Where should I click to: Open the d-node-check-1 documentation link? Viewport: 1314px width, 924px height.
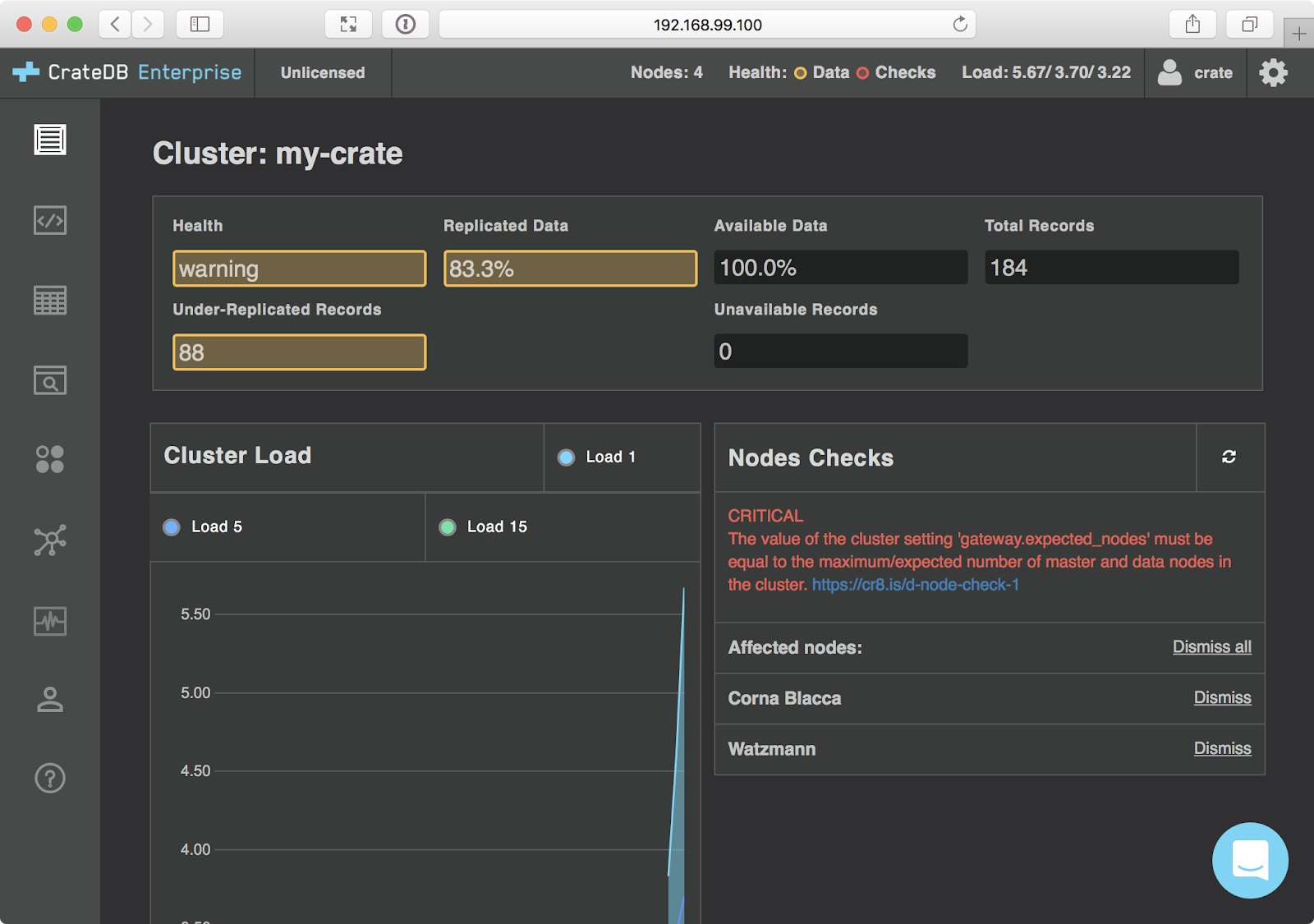point(914,584)
